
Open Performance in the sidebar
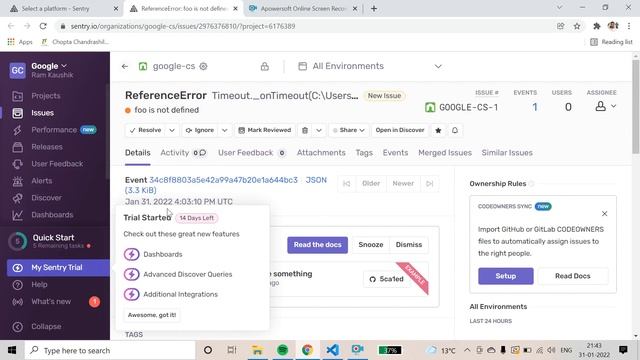click(54, 130)
